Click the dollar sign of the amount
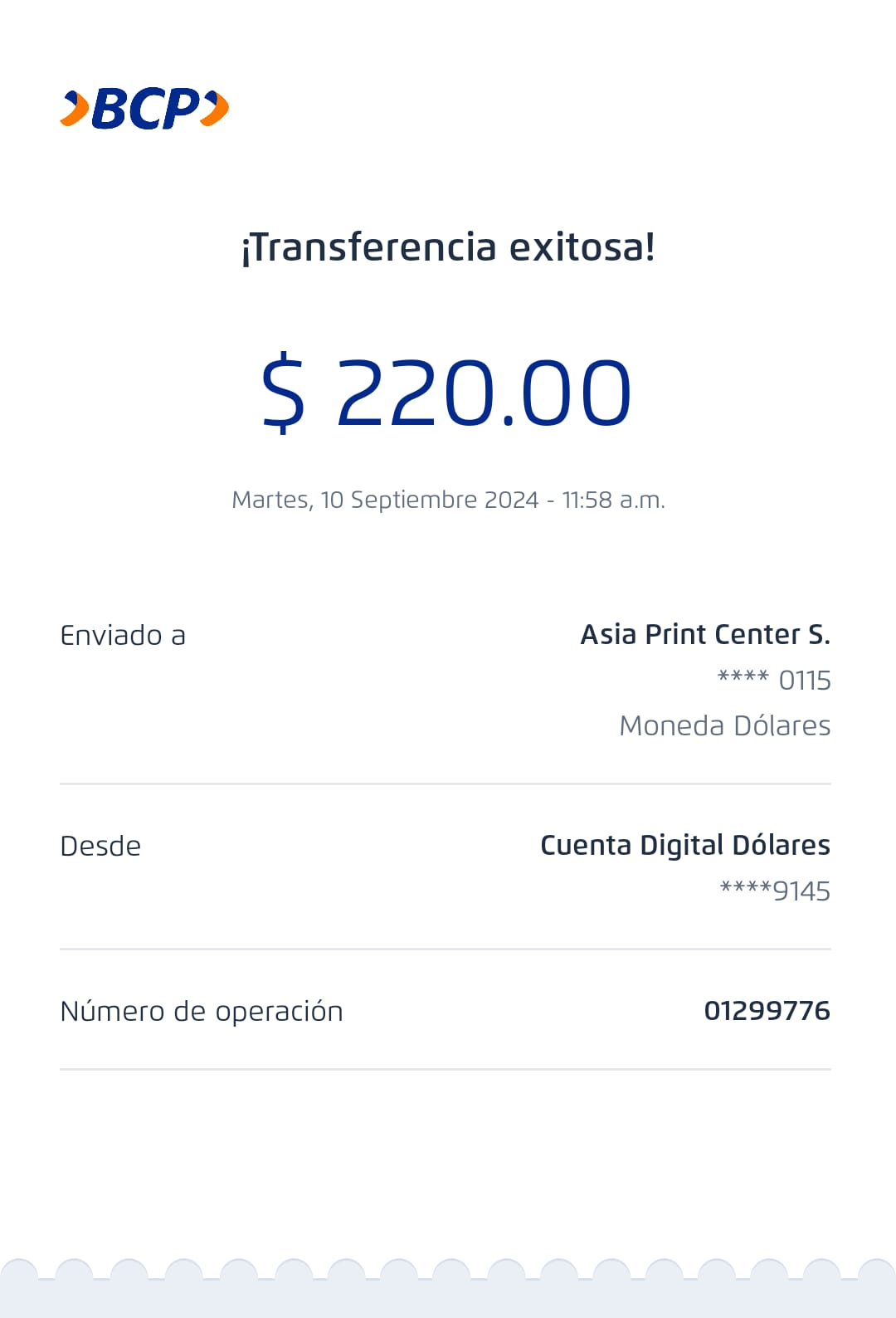The height and width of the screenshot is (1318, 896). click(284, 392)
